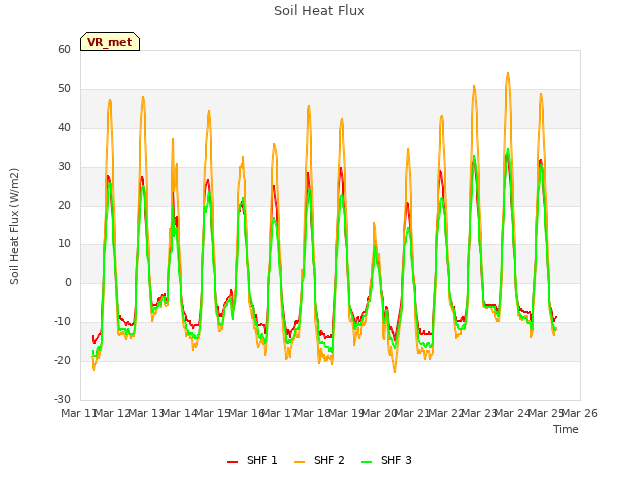Image resolution: width=640 pixels, height=480 pixels.
Task: Click the y-axis tick label 40
Action: pyautogui.click(x=64, y=128)
